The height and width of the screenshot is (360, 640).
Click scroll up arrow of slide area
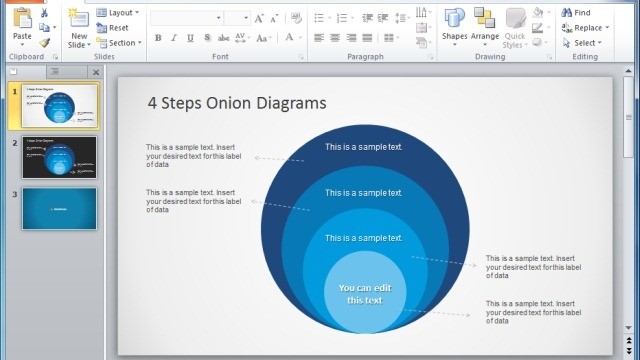coord(629,71)
